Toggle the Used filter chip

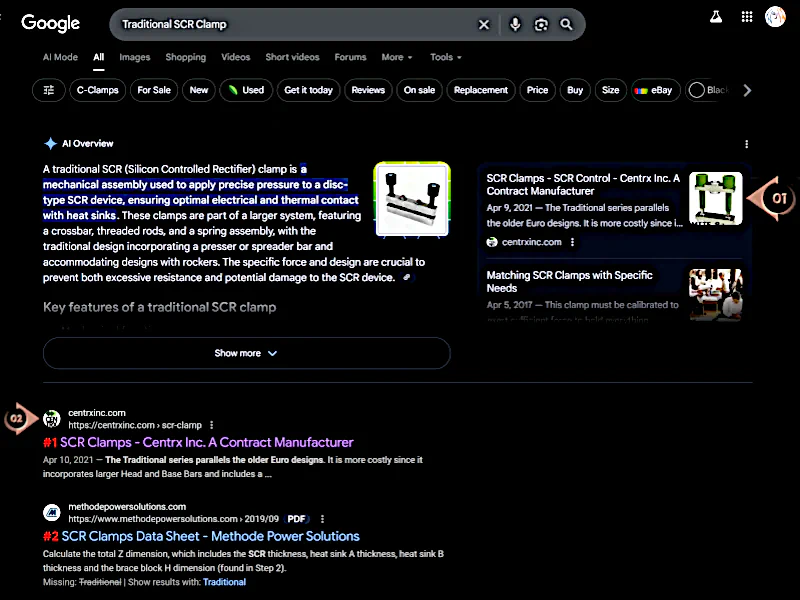tap(245, 90)
